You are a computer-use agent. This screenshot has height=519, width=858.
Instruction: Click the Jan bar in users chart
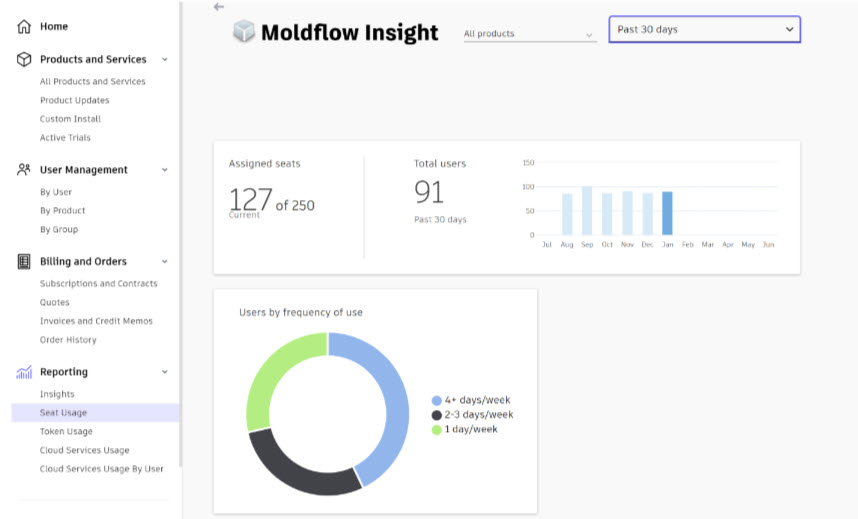(x=667, y=213)
